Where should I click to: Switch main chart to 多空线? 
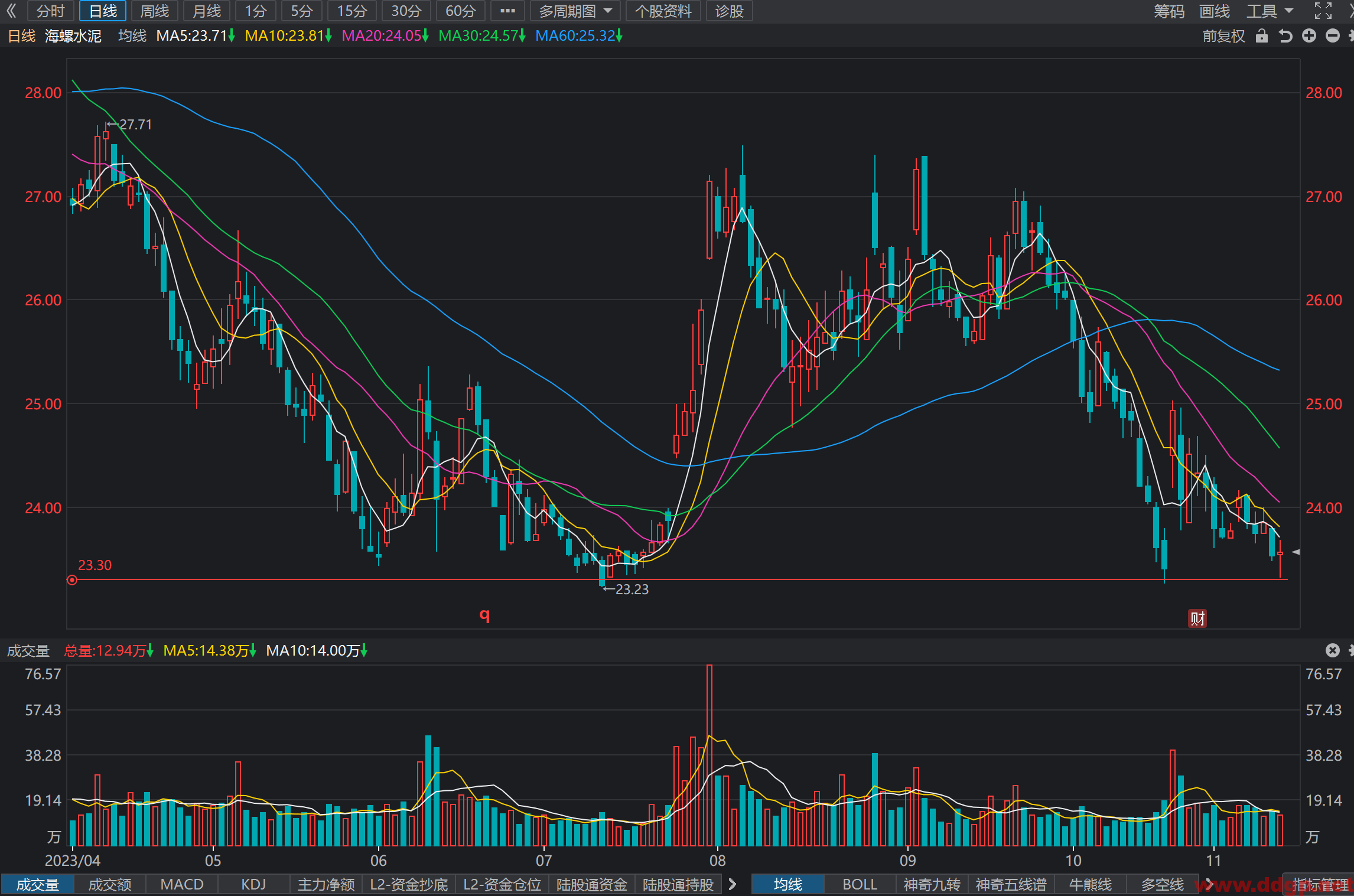(x=1163, y=884)
